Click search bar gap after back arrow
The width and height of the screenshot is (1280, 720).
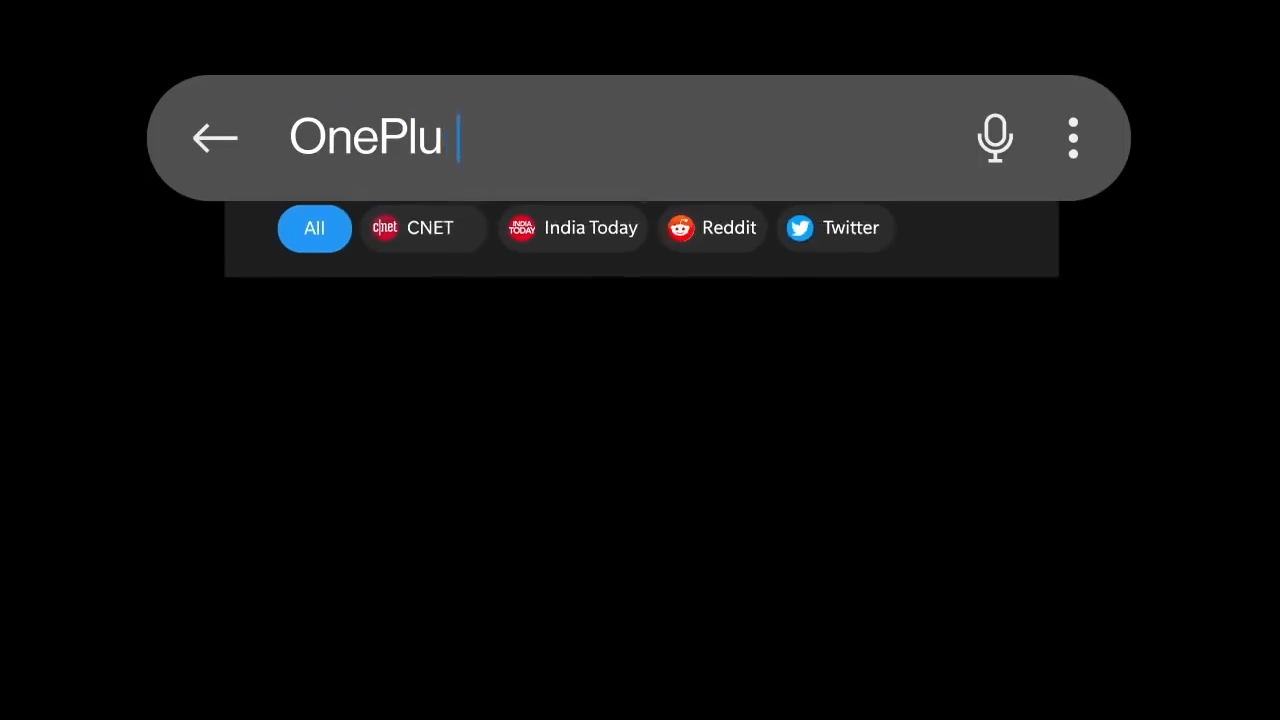point(264,138)
